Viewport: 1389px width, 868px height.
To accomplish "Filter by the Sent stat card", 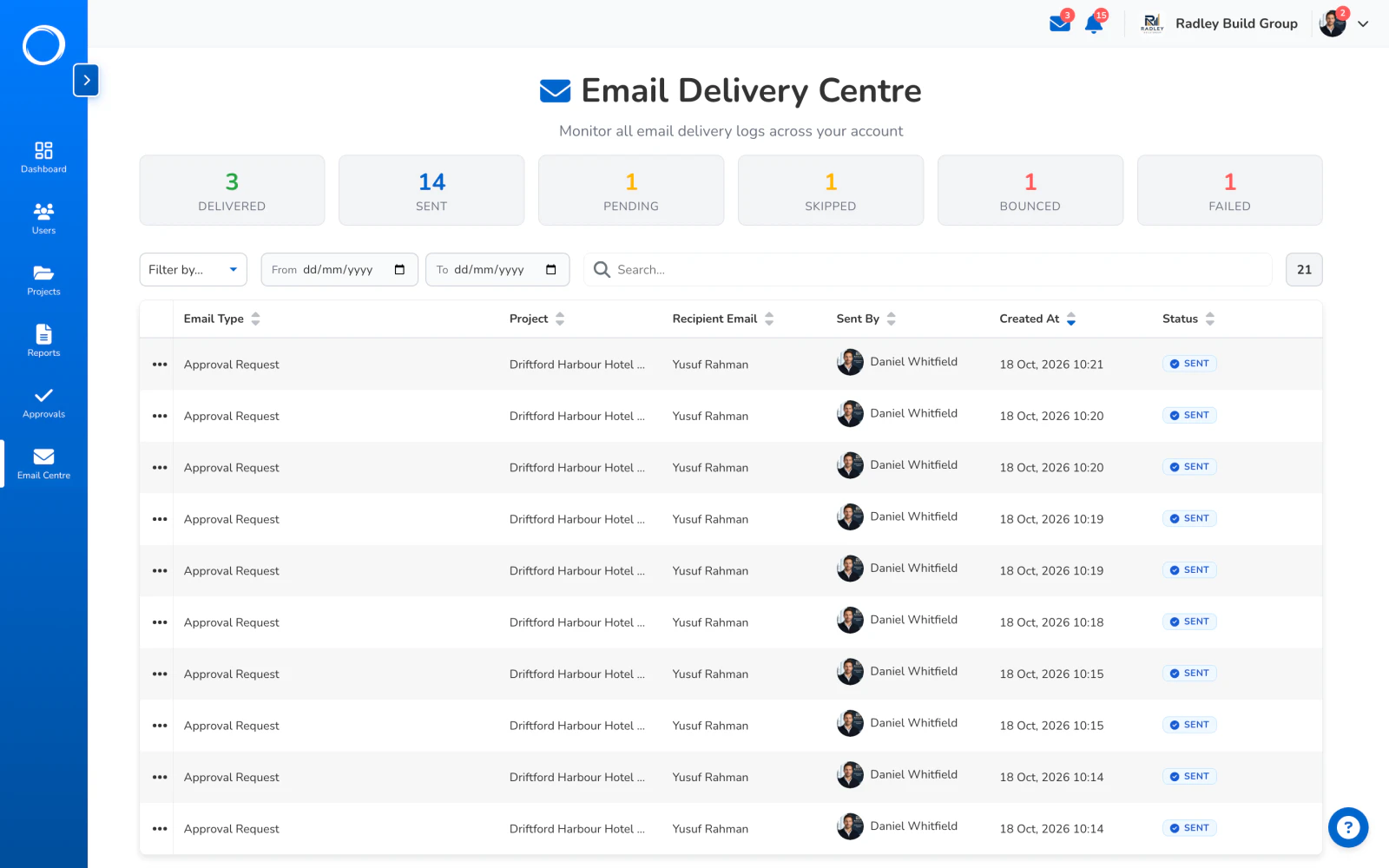I will (x=431, y=190).
